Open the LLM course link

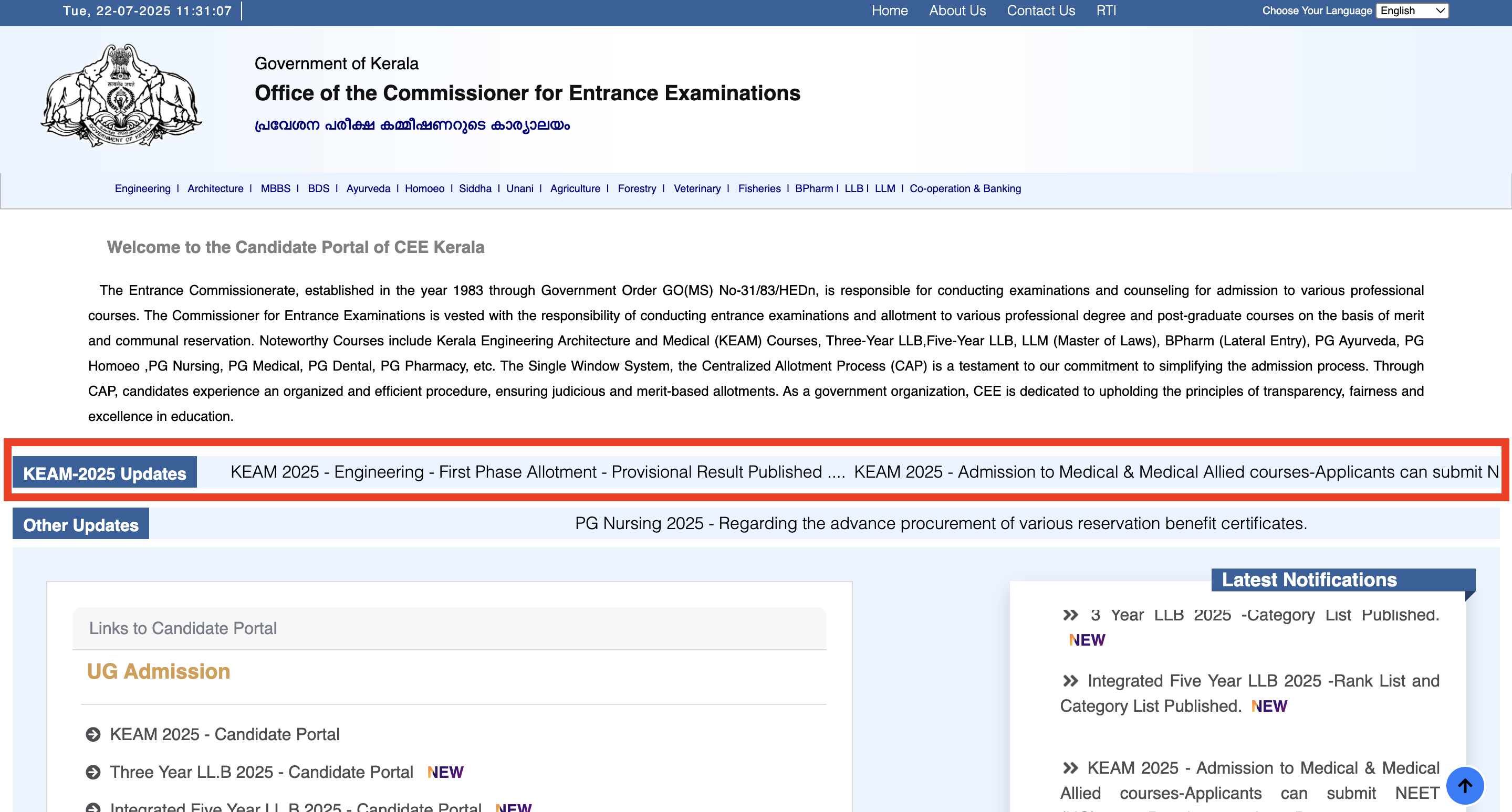point(884,188)
